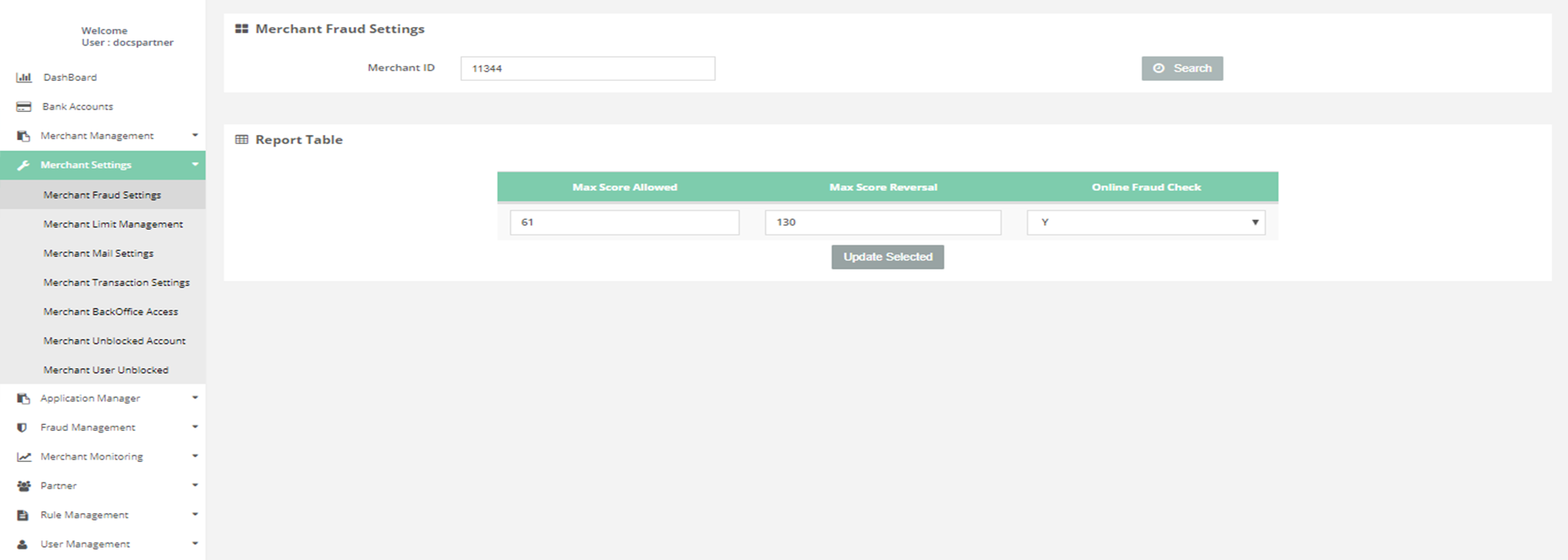
Task: Click the Partner people icon
Action: pos(24,486)
